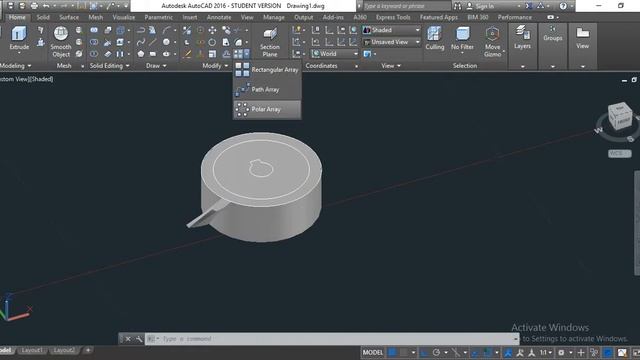This screenshot has width=640, height=360.
Task: Click the Culling selection icon
Action: click(x=434, y=38)
